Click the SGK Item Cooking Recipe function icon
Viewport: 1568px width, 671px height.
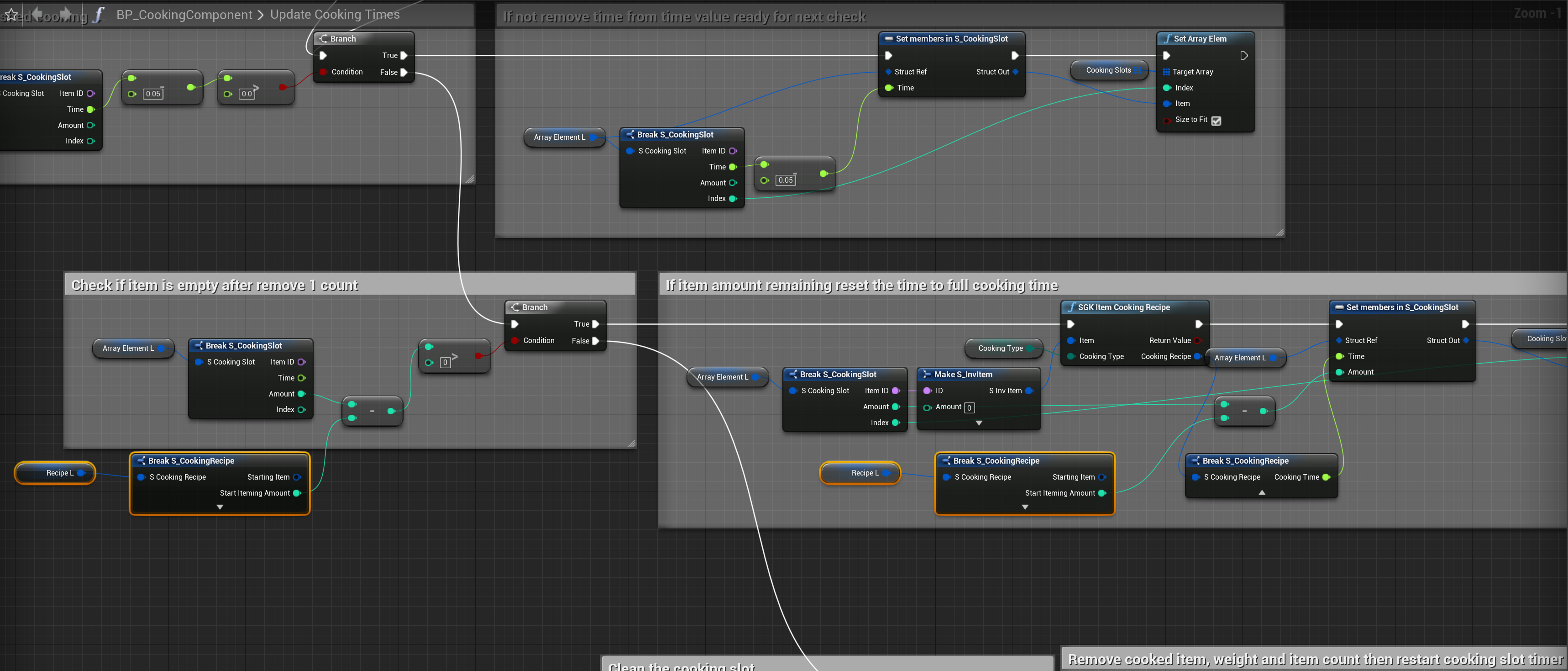(x=1071, y=307)
